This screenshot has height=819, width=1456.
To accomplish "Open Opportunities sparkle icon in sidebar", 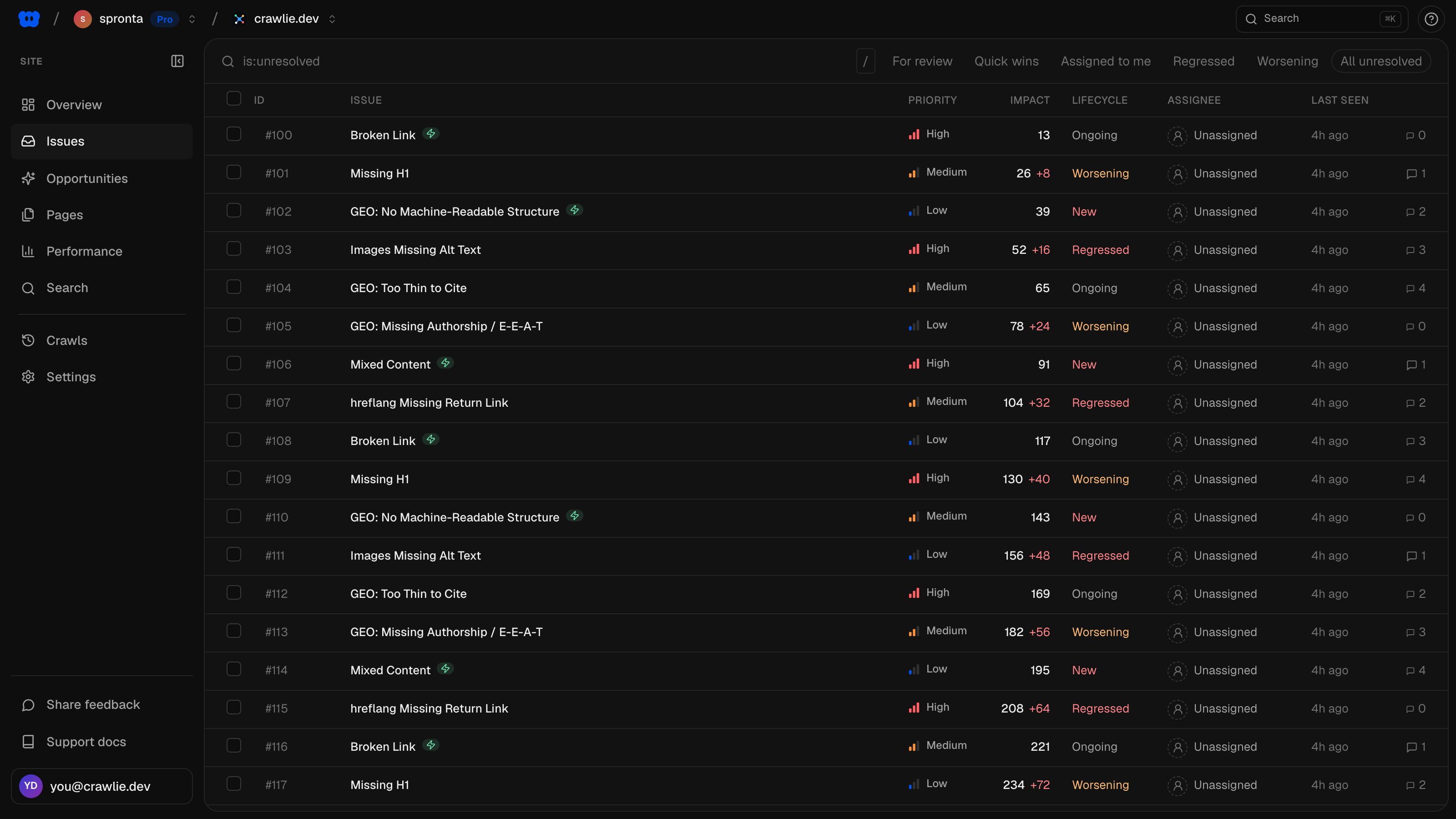I will click(x=28, y=179).
